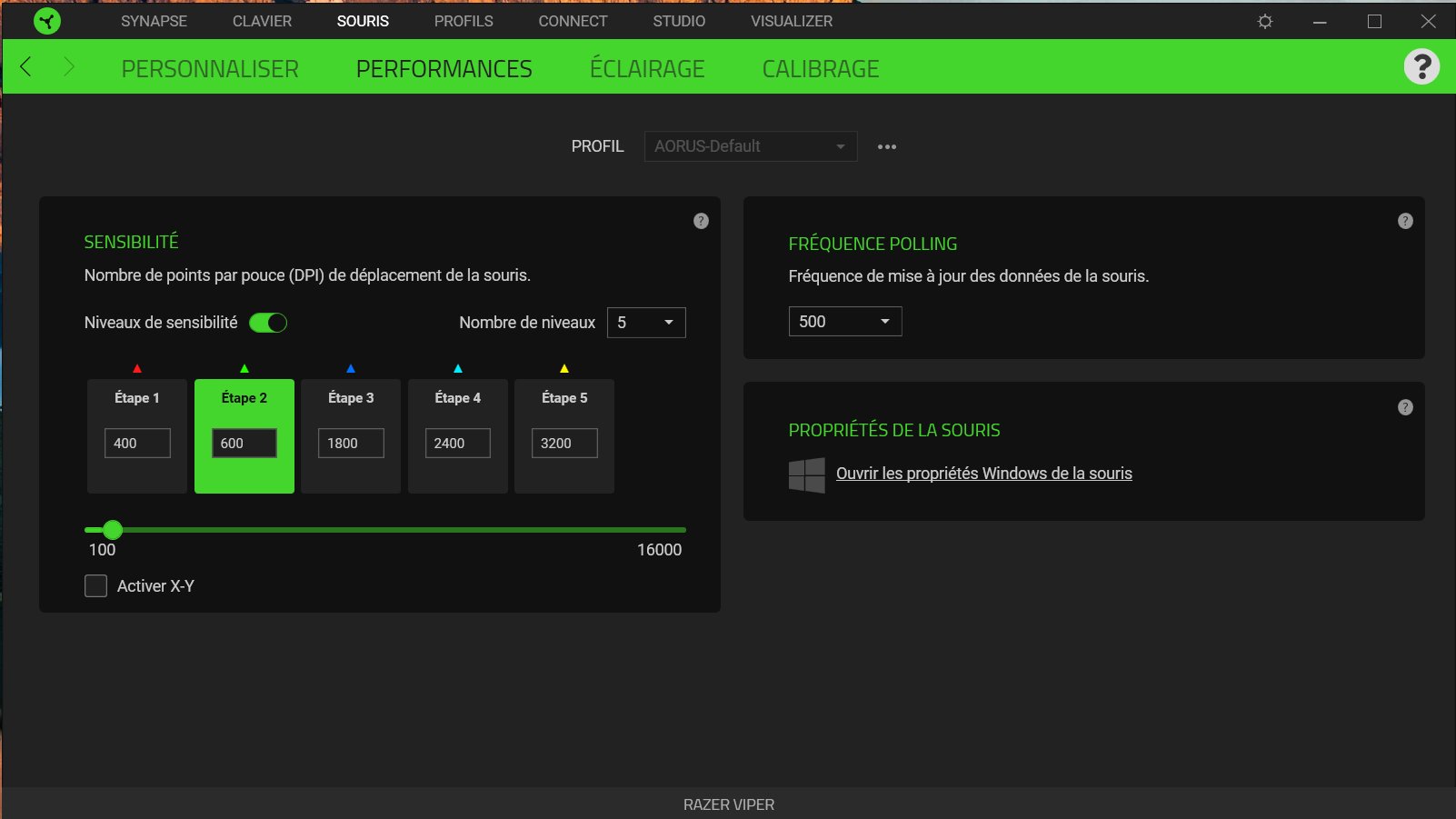This screenshot has width=1456, height=819.
Task: Go to the CLAVIER section
Action: (x=261, y=20)
